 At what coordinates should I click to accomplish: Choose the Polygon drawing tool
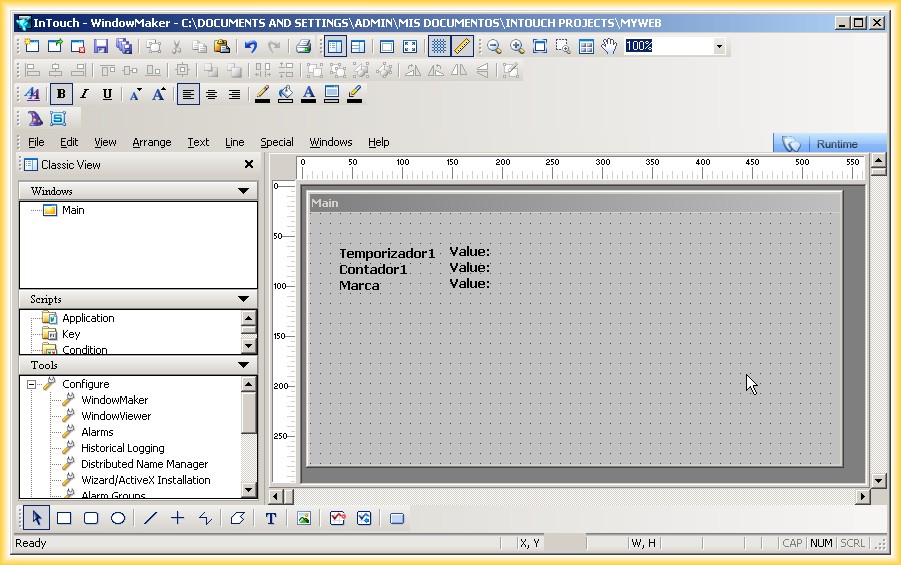point(237,518)
